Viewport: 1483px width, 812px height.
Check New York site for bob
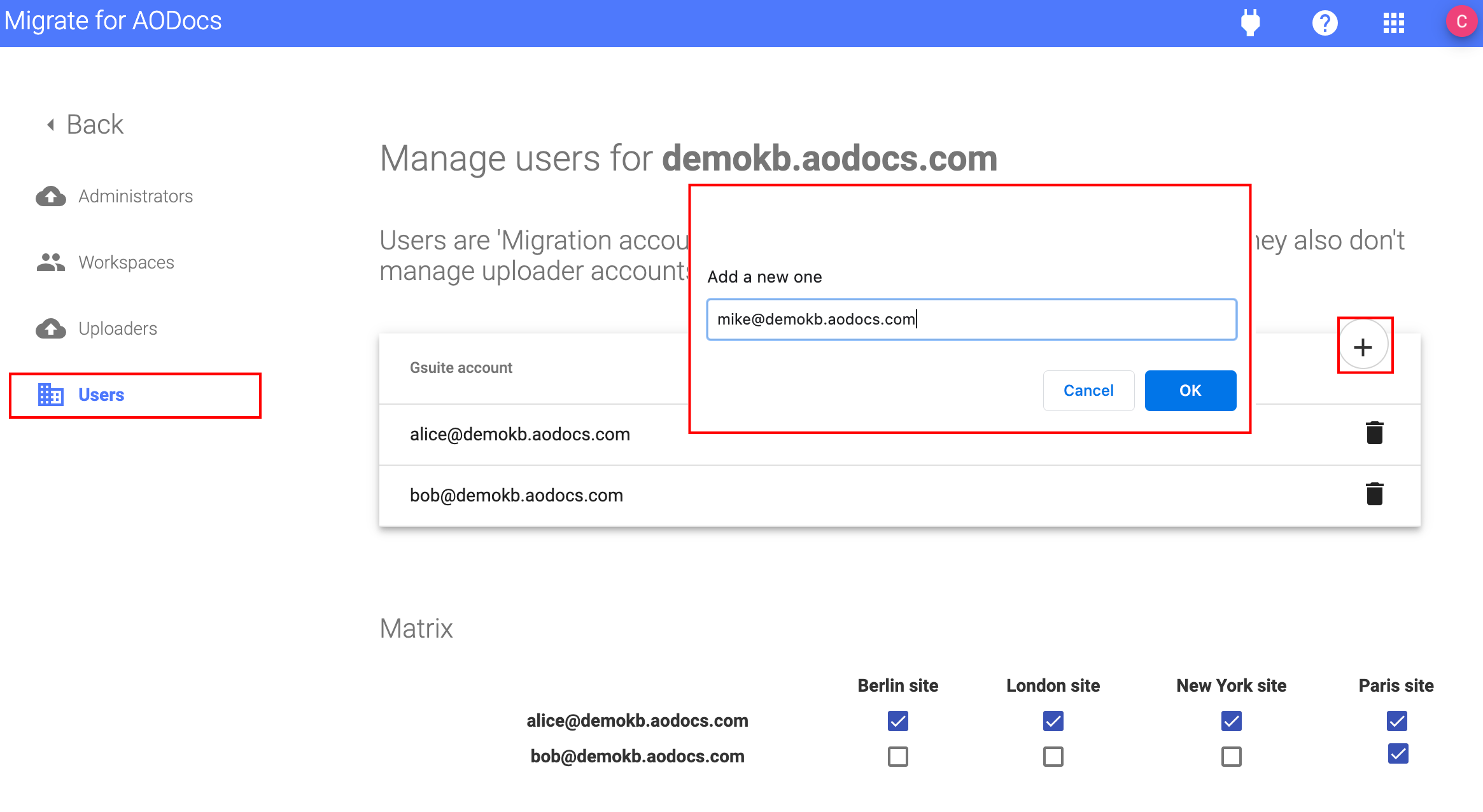tap(1231, 757)
